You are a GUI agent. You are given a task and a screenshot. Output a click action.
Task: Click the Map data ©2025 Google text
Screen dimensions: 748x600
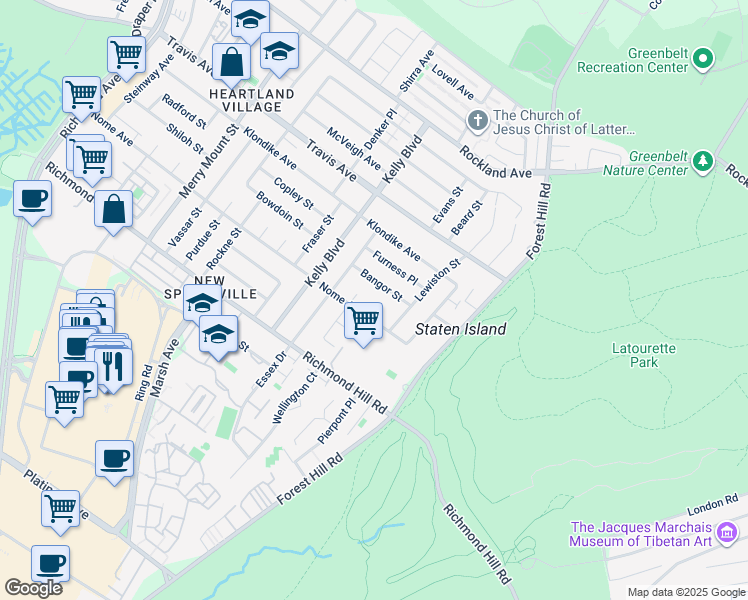(x=685, y=592)
